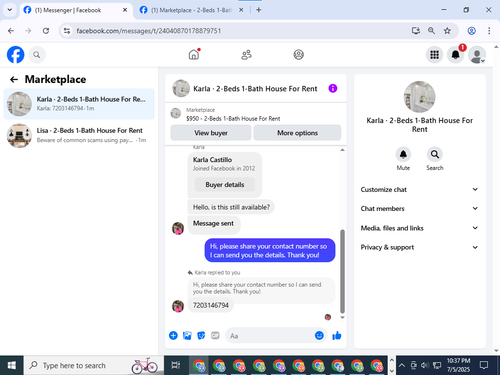This screenshot has height=375, width=500.
Task: Expand the Privacy & support section
Action: coord(419,247)
